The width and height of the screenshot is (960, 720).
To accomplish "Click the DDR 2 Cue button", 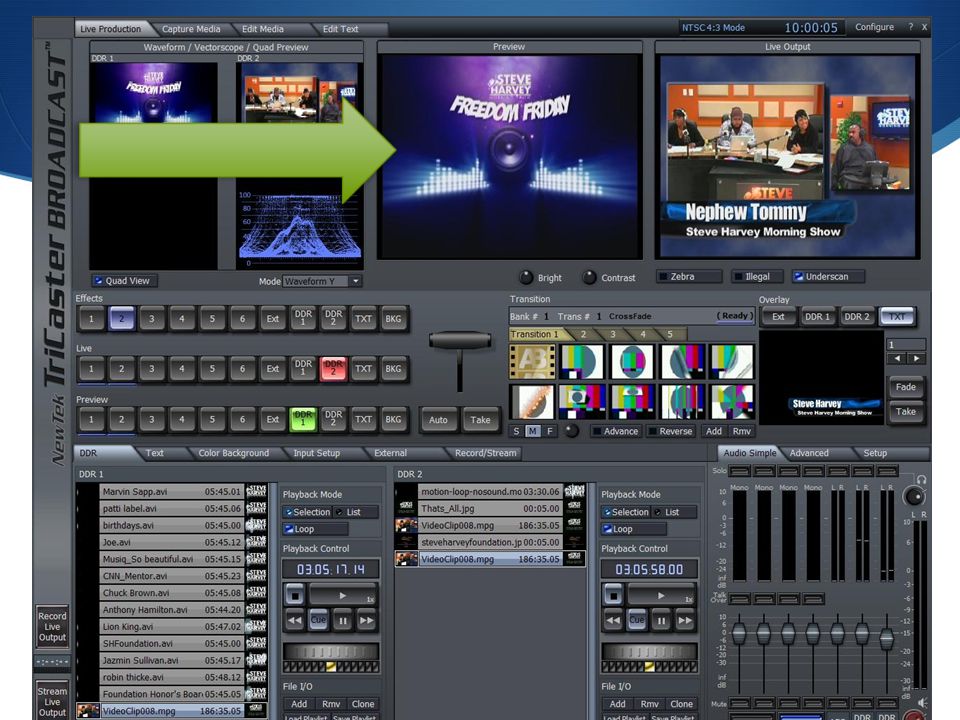I will [x=637, y=620].
